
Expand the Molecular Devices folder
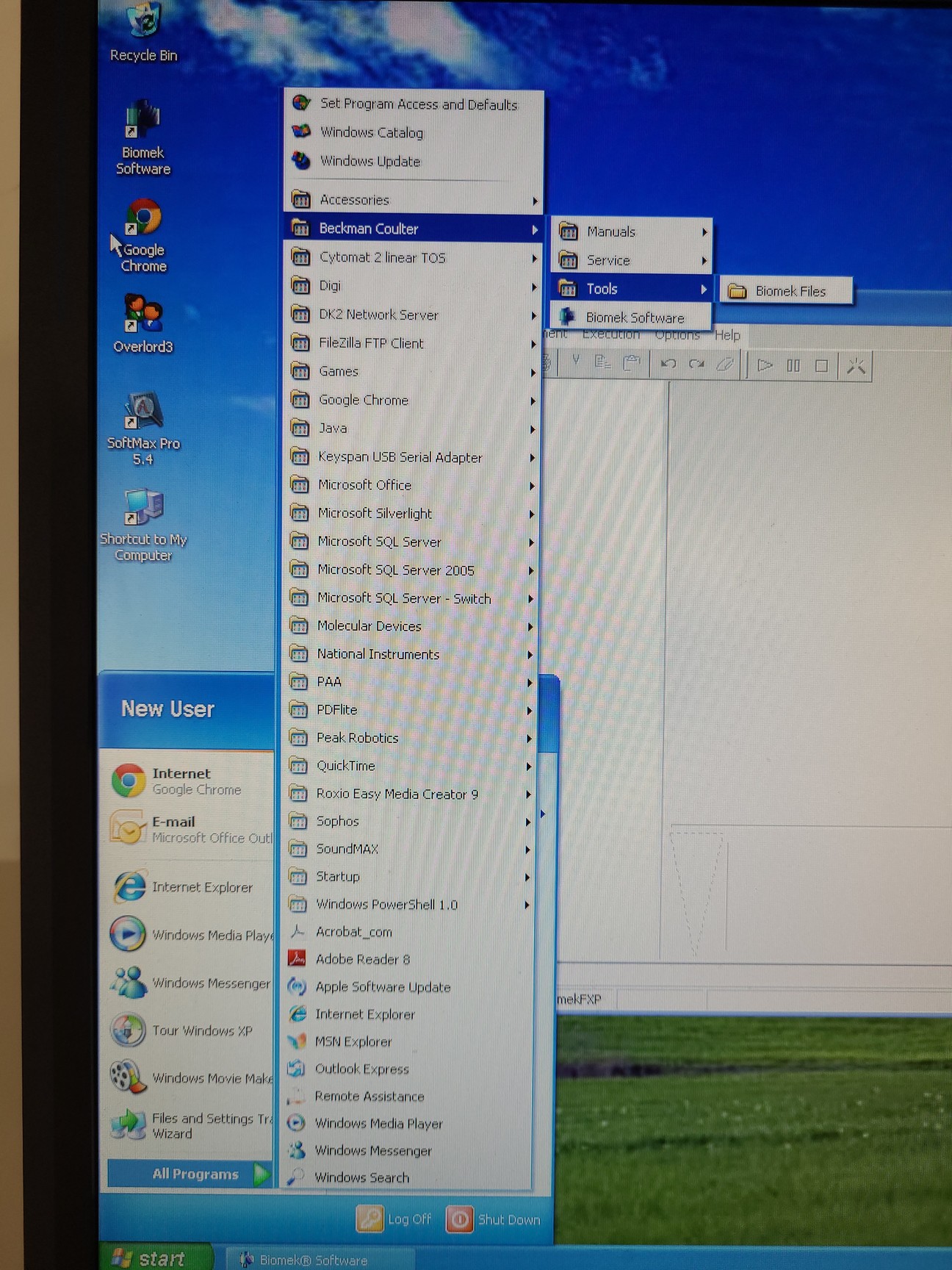(410, 626)
